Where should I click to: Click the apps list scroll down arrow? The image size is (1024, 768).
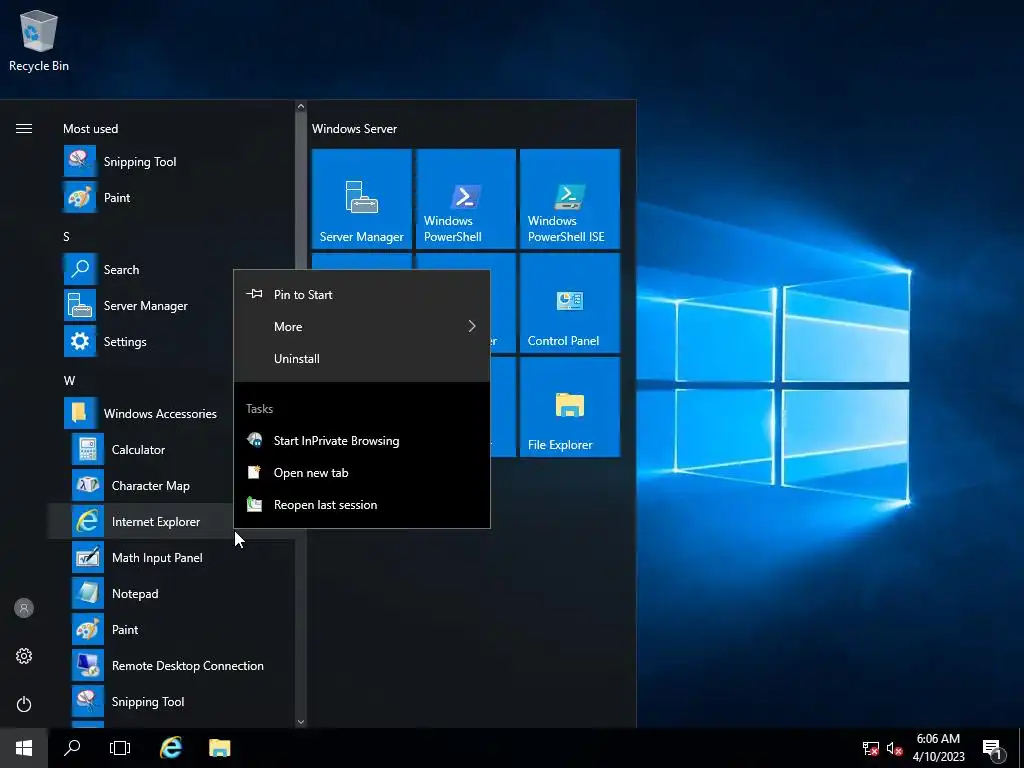(x=300, y=722)
